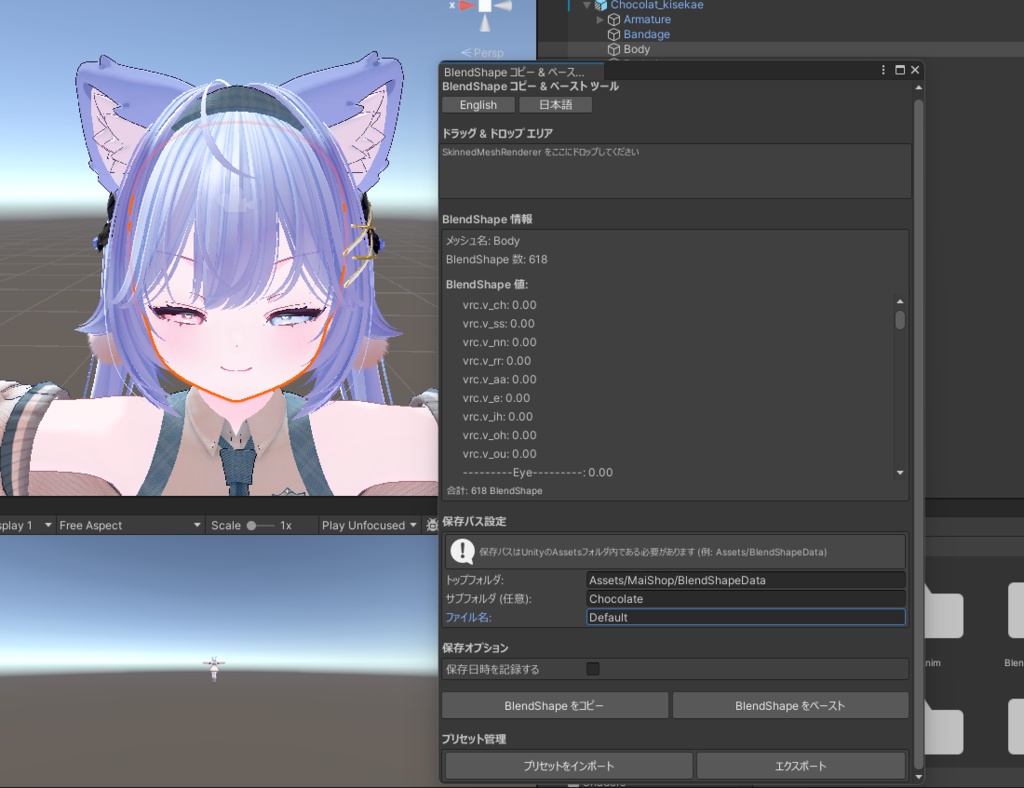Click the Chocolat_kisekae prefab icon
The height and width of the screenshot is (788, 1024).
tap(600, 5)
